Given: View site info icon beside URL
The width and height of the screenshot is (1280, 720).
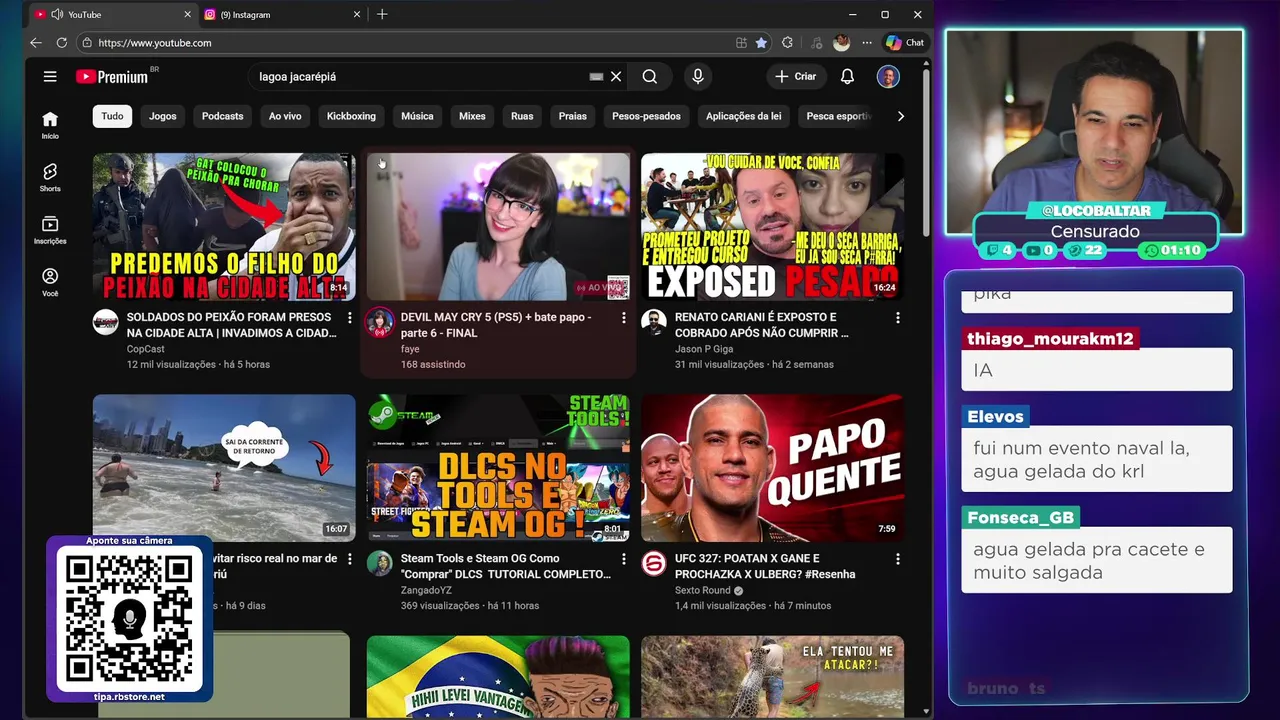Looking at the screenshot, I should [87, 43].
